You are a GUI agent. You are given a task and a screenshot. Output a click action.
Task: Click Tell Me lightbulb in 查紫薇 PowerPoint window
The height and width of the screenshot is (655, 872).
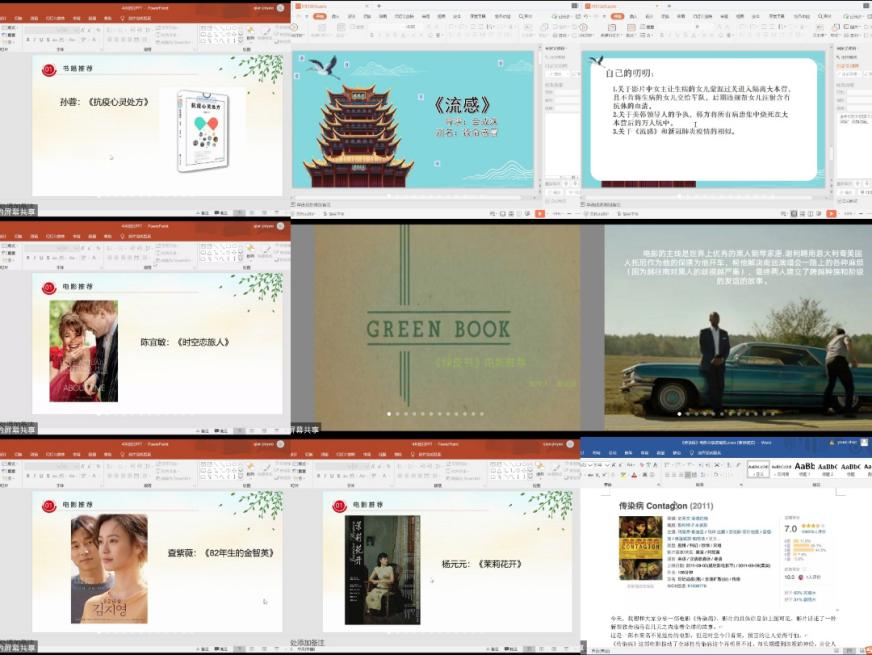[123, 453]
